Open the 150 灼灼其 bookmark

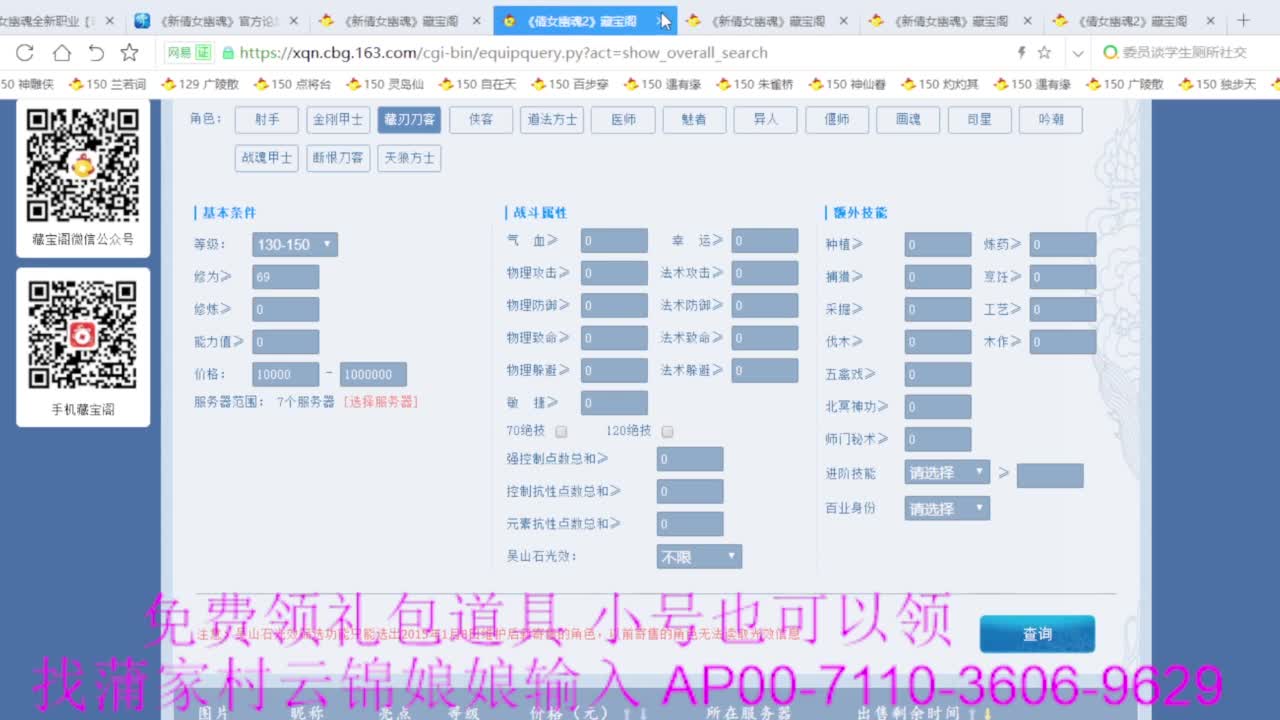[940, 84]
